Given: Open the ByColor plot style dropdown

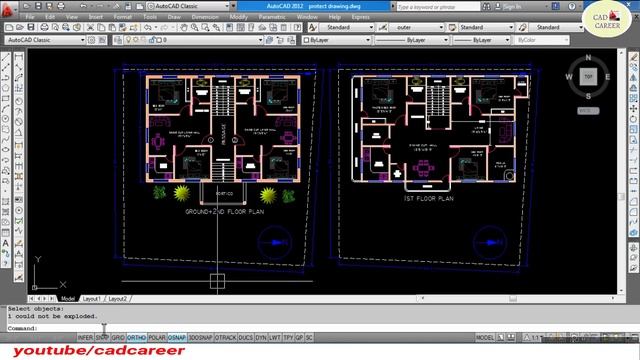Looking at the screenshot, I should click(542, 40).
